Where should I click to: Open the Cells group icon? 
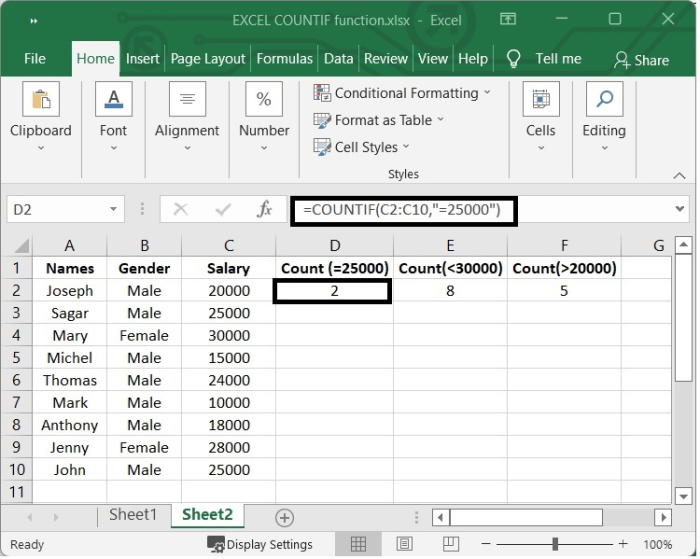click(540, 100)
